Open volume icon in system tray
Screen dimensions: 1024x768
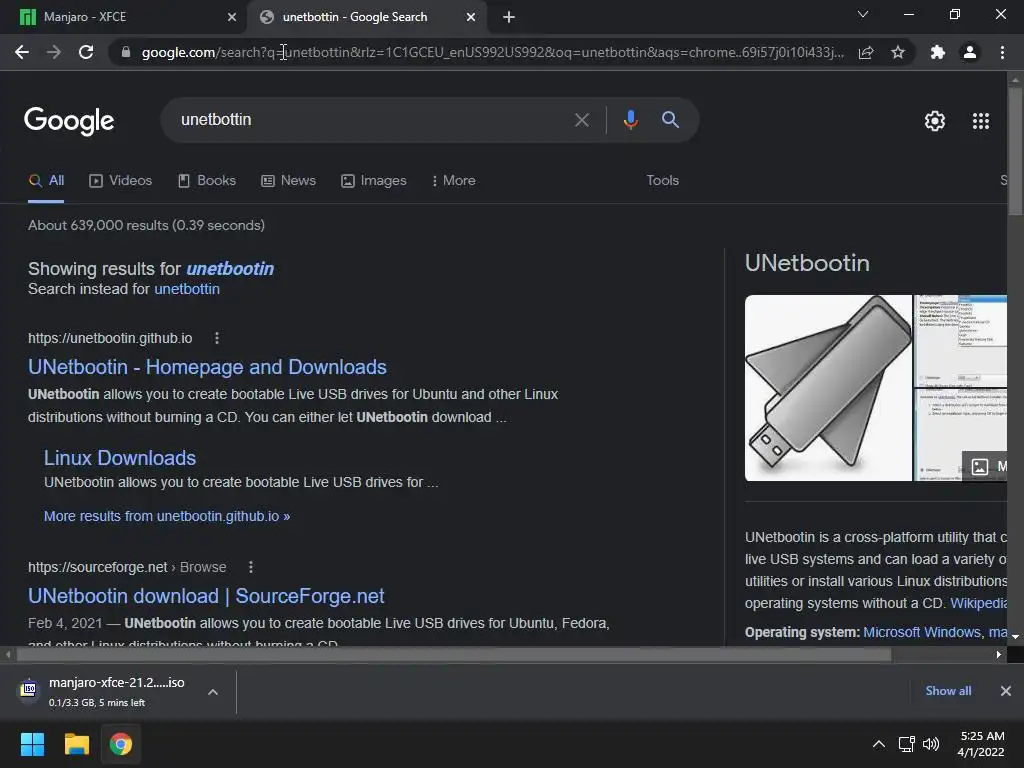click(931, 744)
